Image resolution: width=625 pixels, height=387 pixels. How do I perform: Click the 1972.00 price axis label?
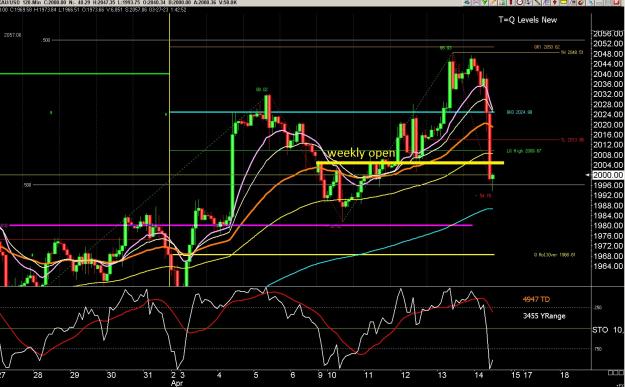(x=608, y=246)
